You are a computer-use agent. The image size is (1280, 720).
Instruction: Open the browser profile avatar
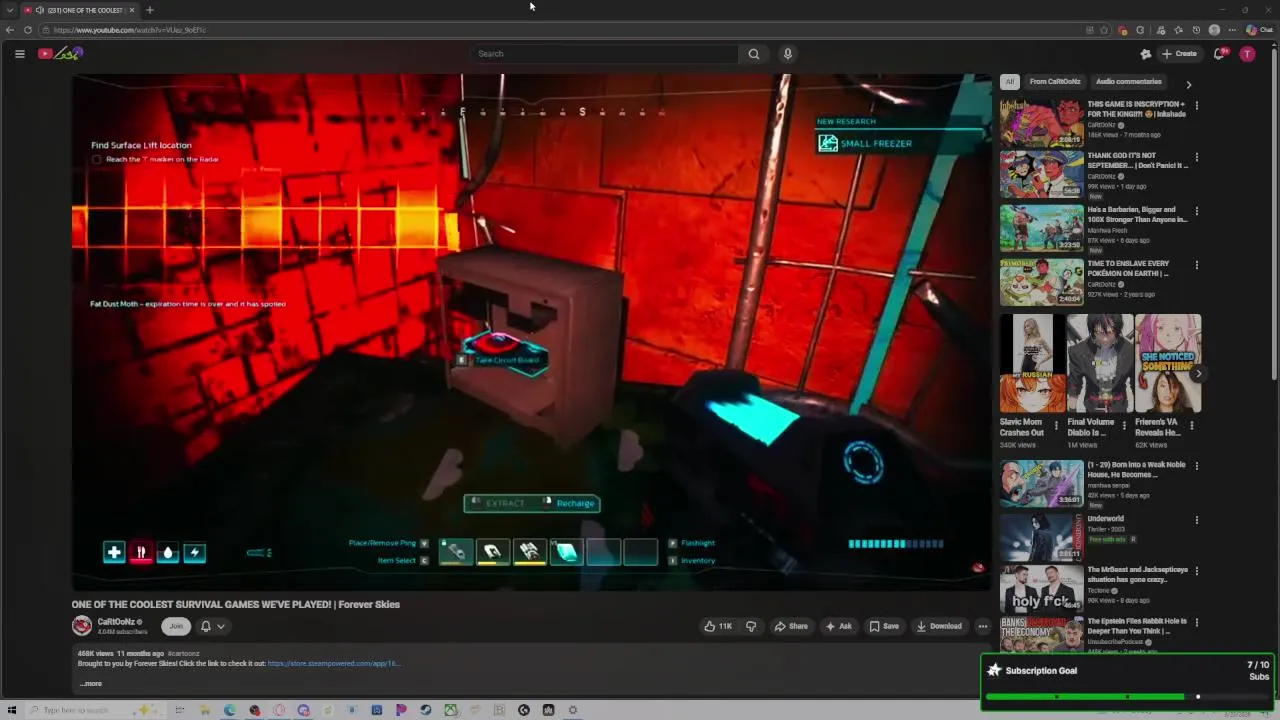pyautogui.click(x=1214, y=30)
